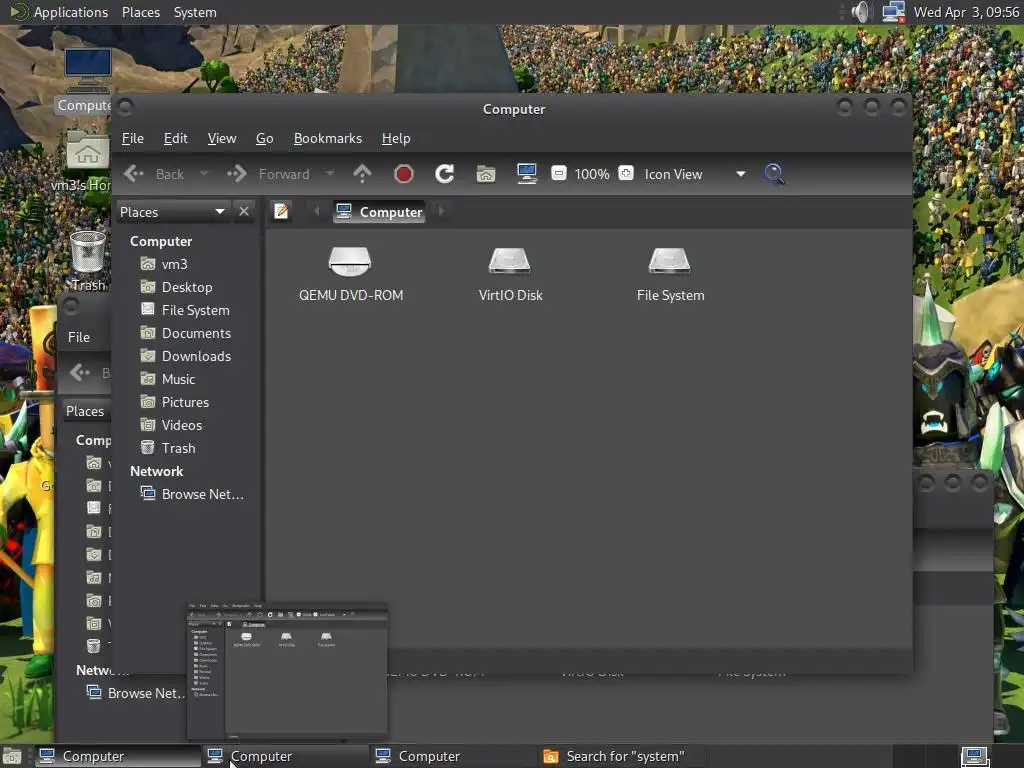Screen dimensions: 1024x768
Task: Toggle the text location entry icon
Action: pyautogui.click(x=281, y=211)
